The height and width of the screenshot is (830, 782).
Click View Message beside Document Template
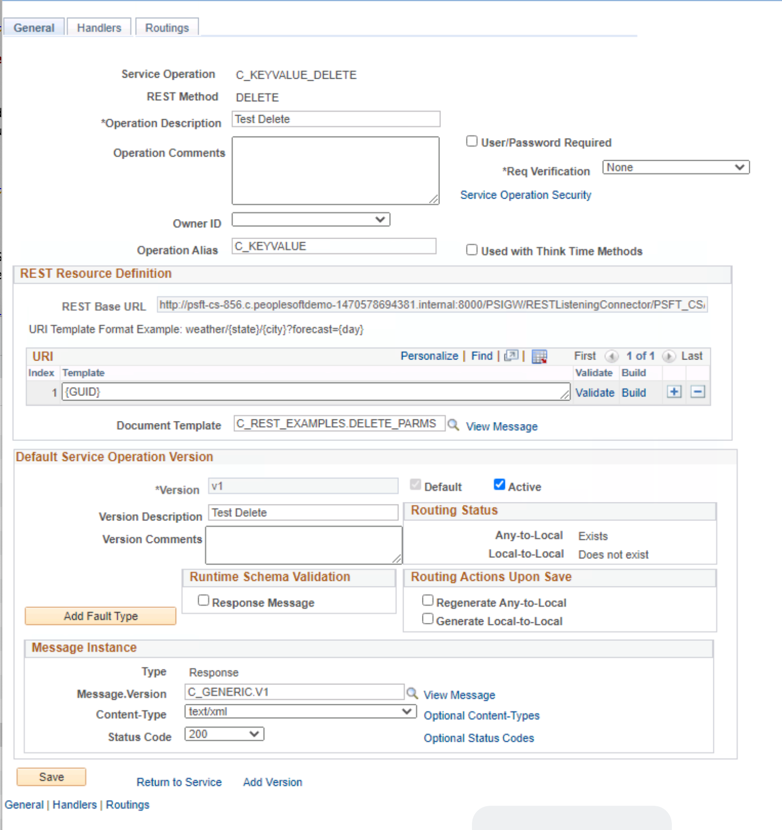pos(501,426)
